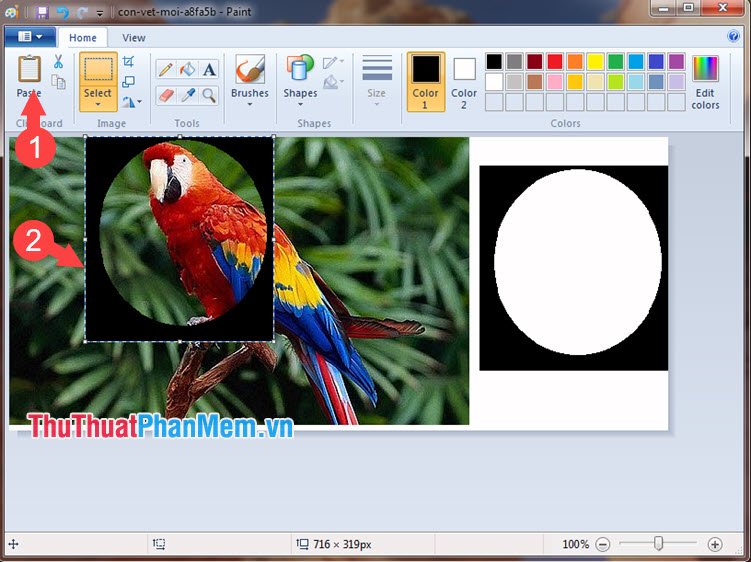751x562 pixels.
Task: Click the zoom in plus button
Action: [715, 544]
